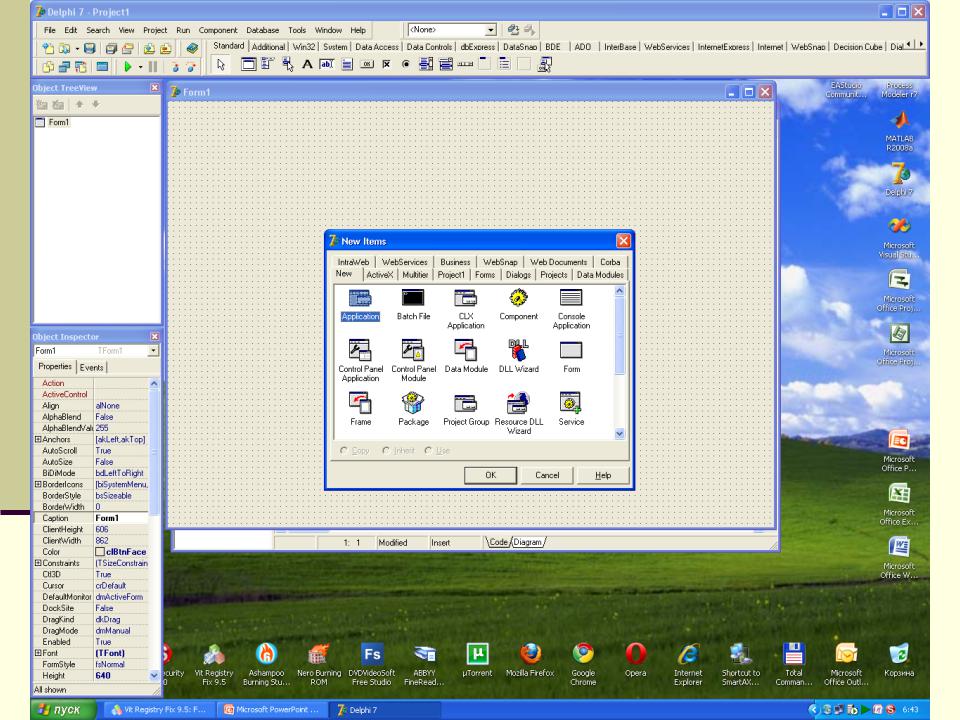Viewport: 960px width, 720px height.
Task: Click the Align property value alNone
Action: click(121, 405)
